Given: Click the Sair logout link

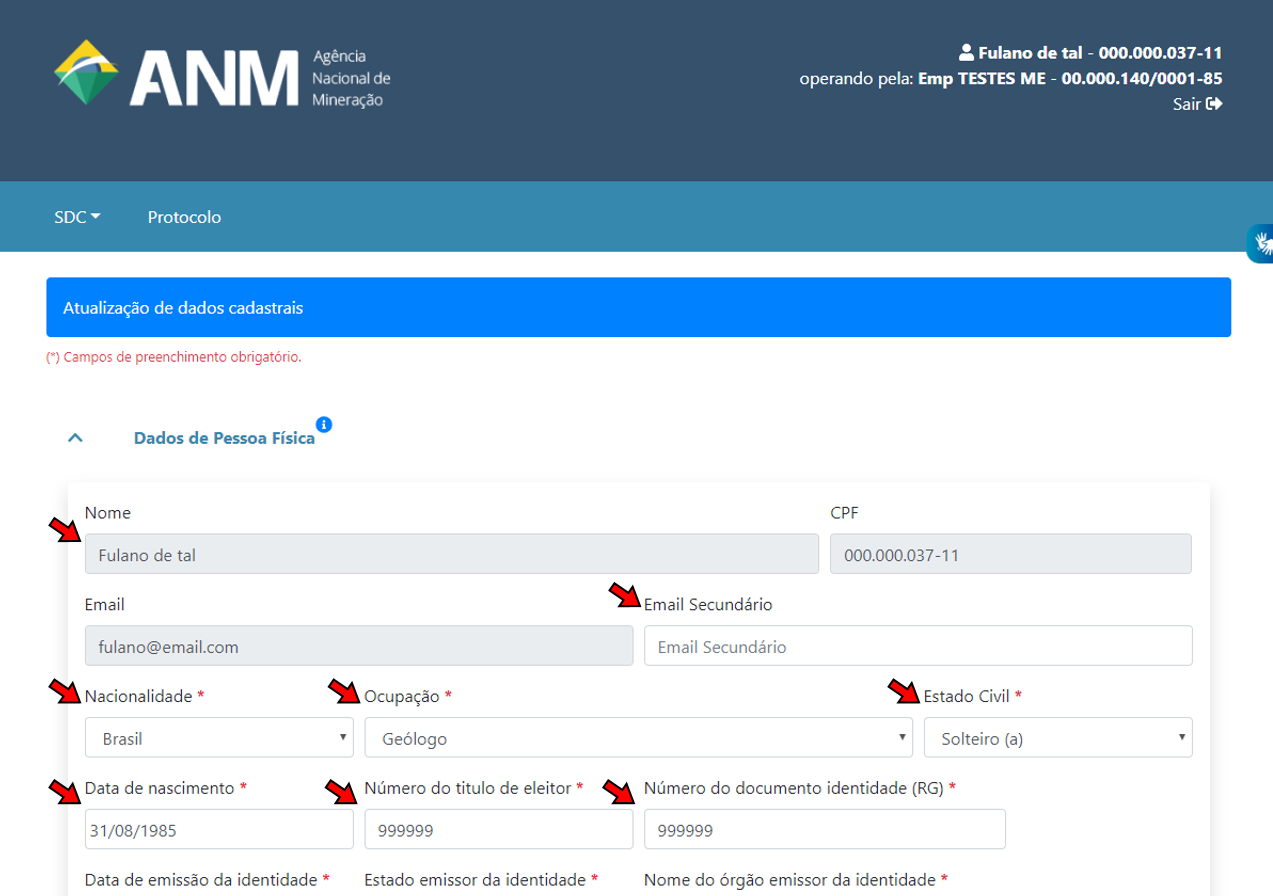Looking at the screenshot, I should tap(1197, 104).
